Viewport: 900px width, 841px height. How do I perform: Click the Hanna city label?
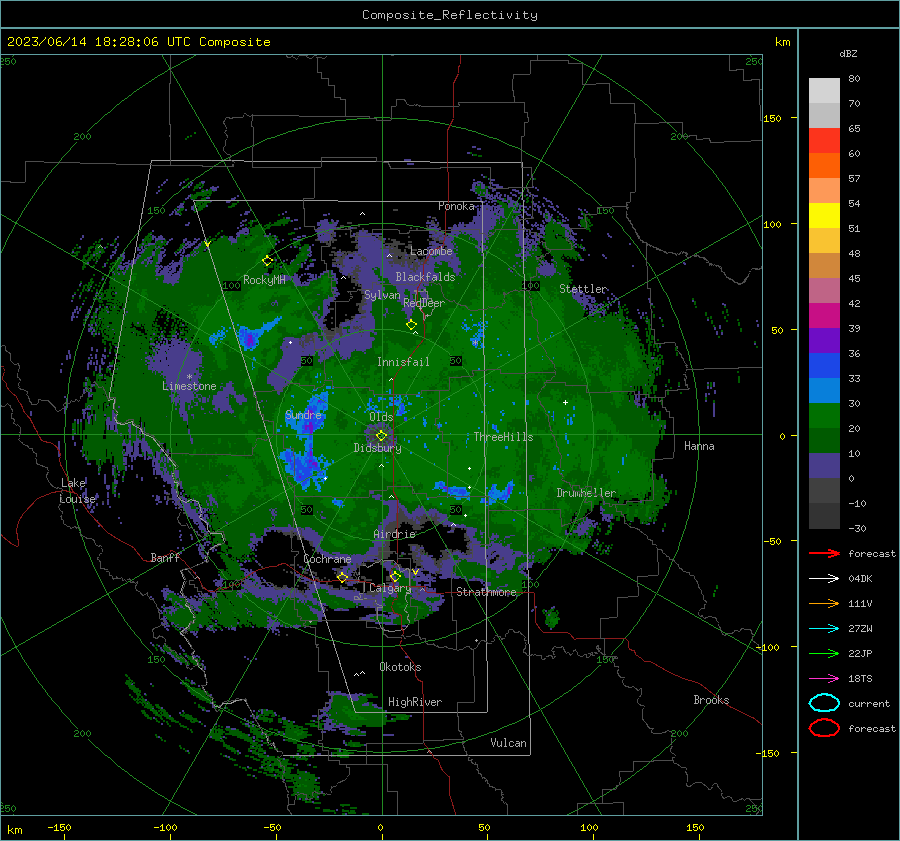699,446
